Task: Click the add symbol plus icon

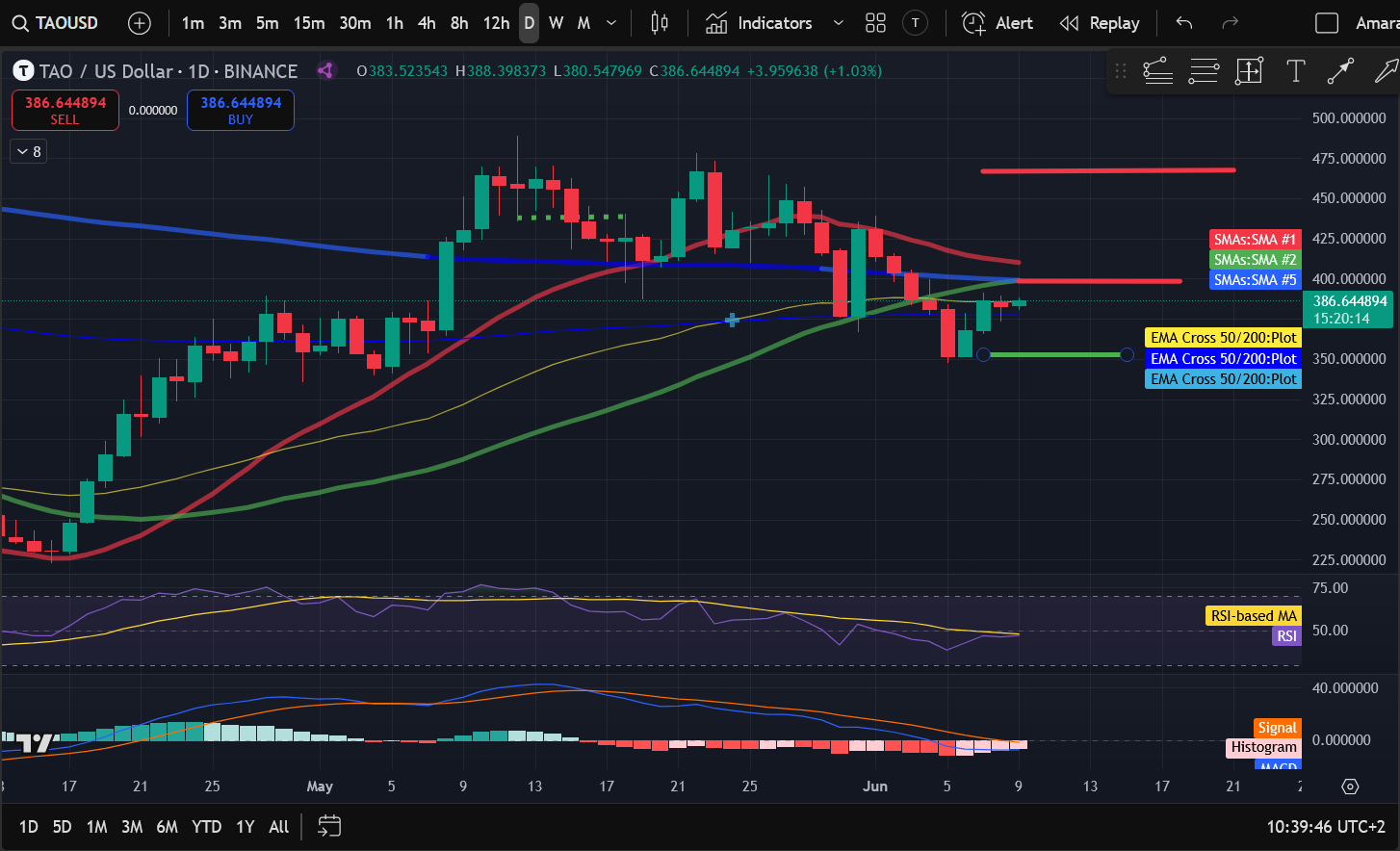Action: pos(140,23)
